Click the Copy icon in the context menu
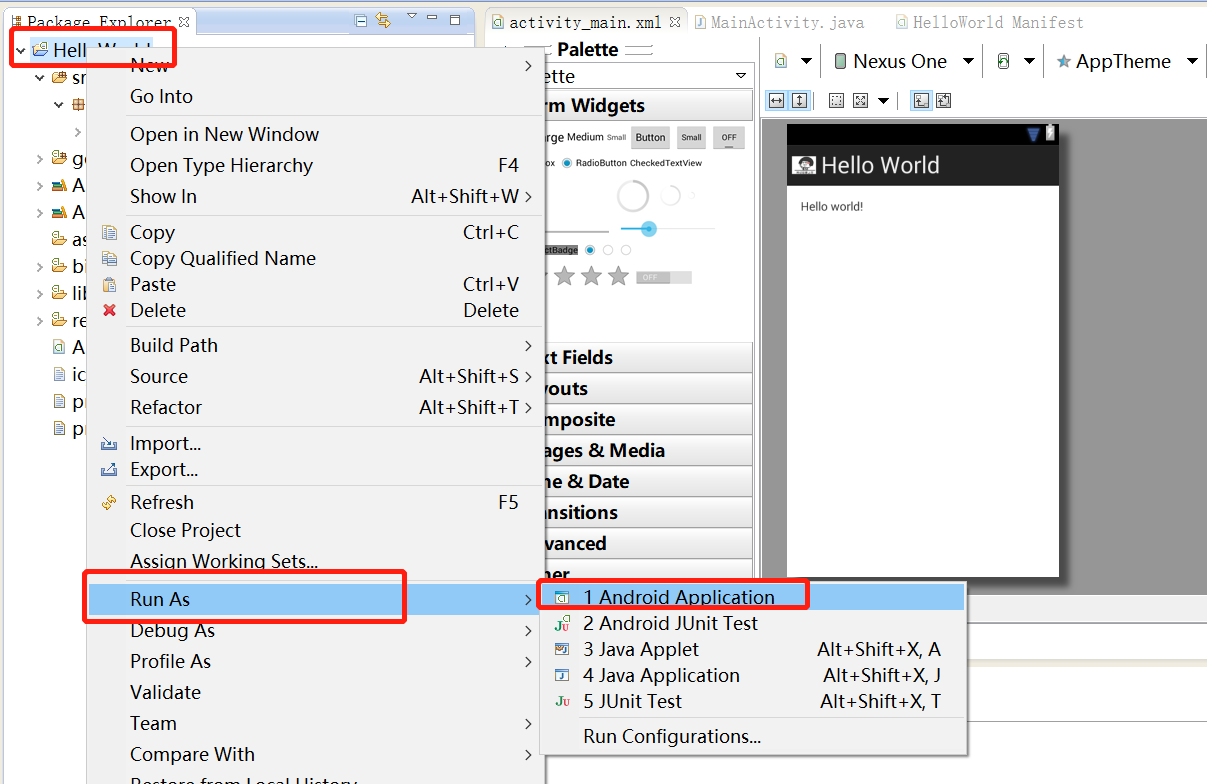 click(109, 232)
